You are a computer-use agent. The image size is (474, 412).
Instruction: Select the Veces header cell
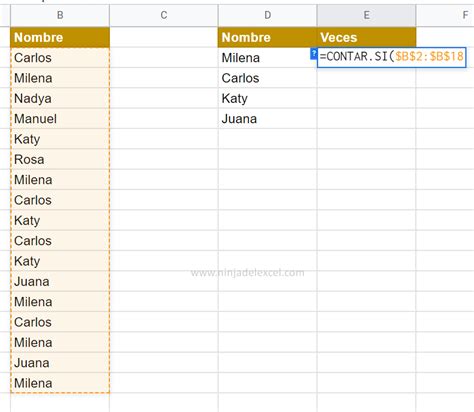(x=366, y=37)
